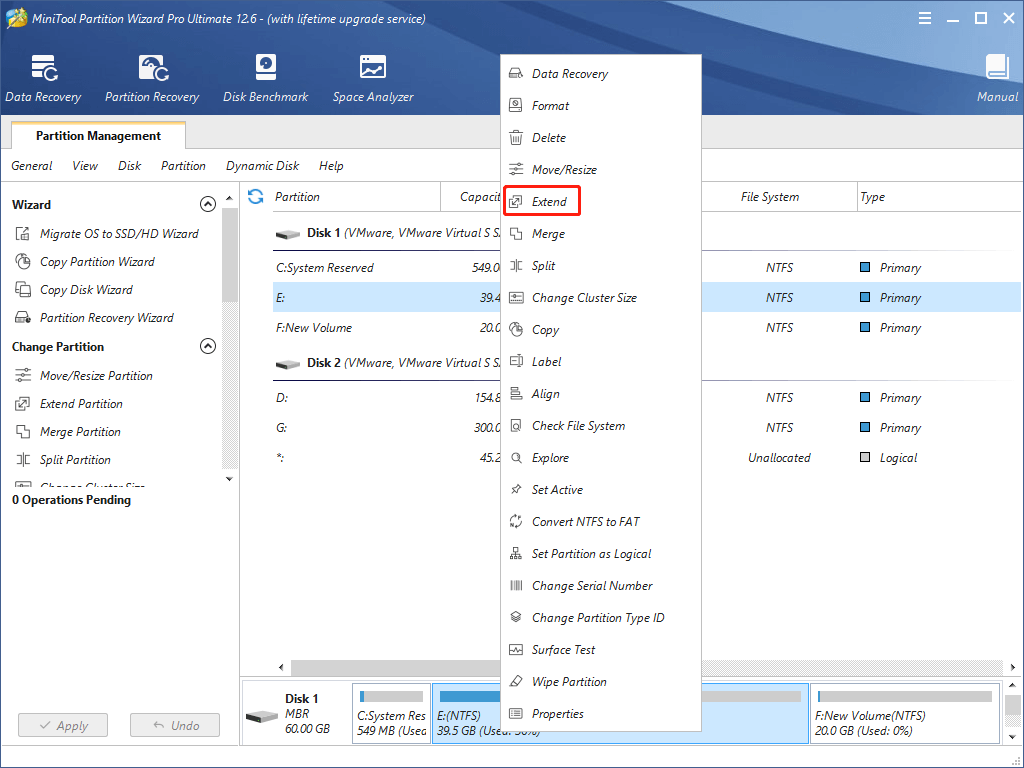Choose Move/Resize from the context menu

601,170
